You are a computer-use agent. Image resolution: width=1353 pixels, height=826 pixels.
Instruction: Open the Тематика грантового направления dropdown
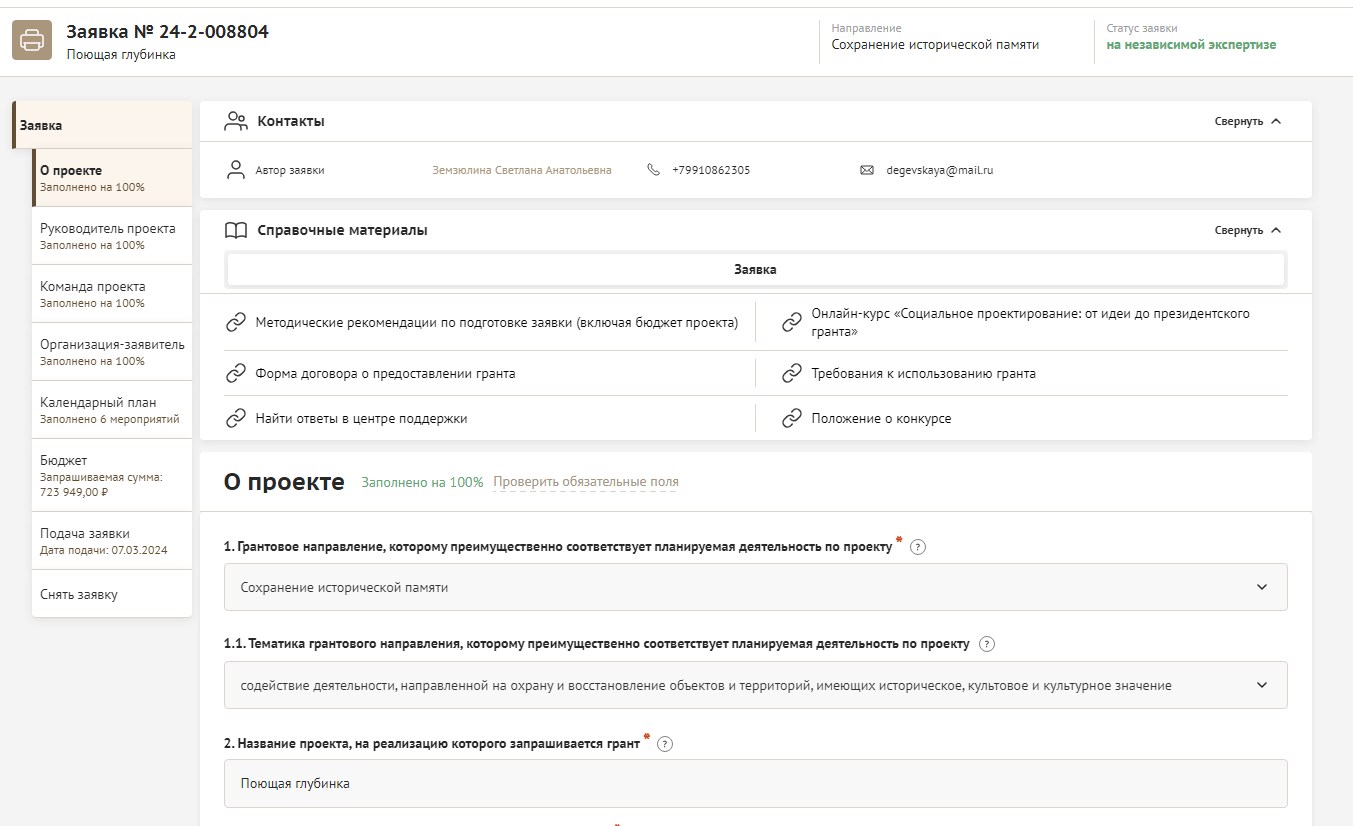(x=755, y=685)
